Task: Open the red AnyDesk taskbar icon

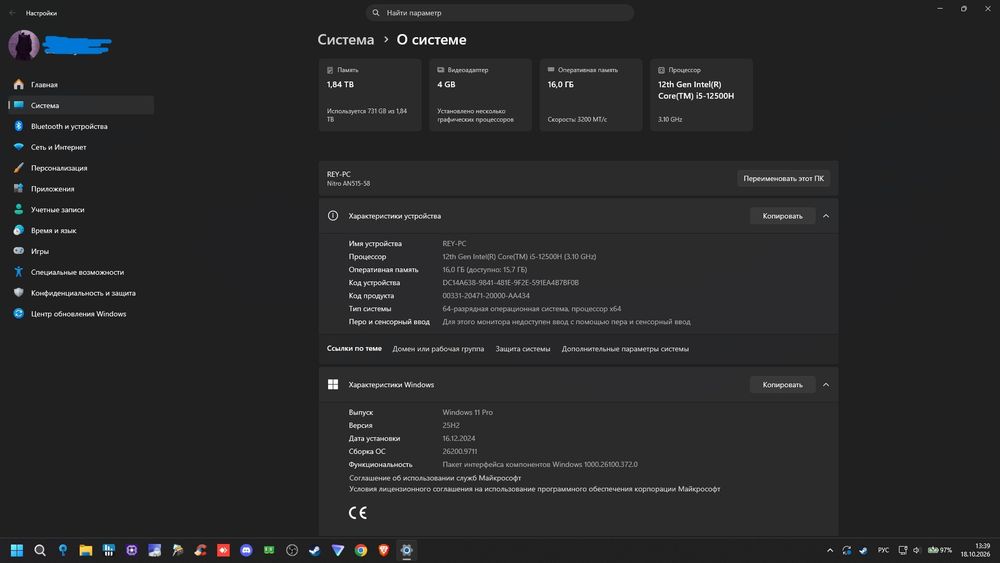Action: coord(223,550)
